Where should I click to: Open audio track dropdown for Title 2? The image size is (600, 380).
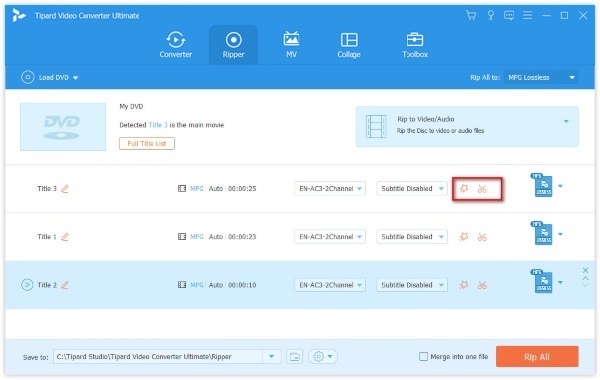[x=330, y=285]
